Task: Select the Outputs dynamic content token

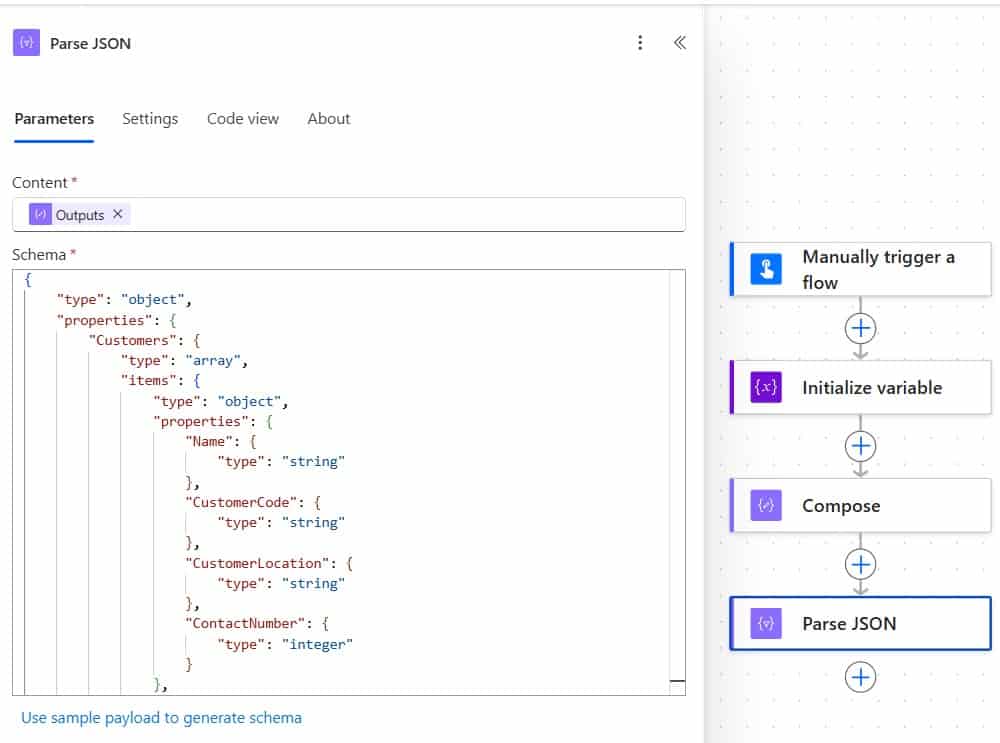Action: click(79, 215)
